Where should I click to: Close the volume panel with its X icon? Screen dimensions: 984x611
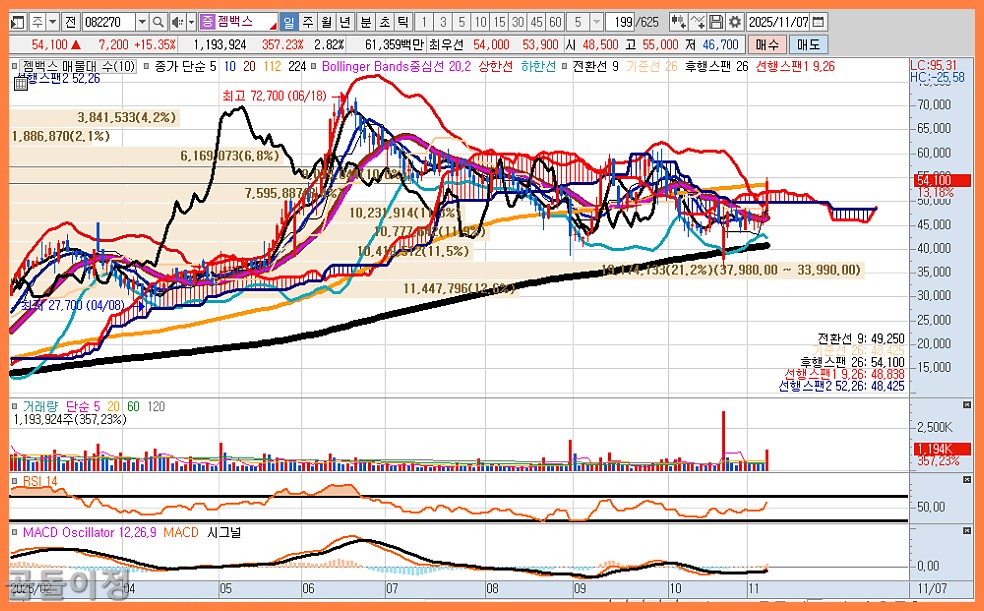click(x=966, y=405)
